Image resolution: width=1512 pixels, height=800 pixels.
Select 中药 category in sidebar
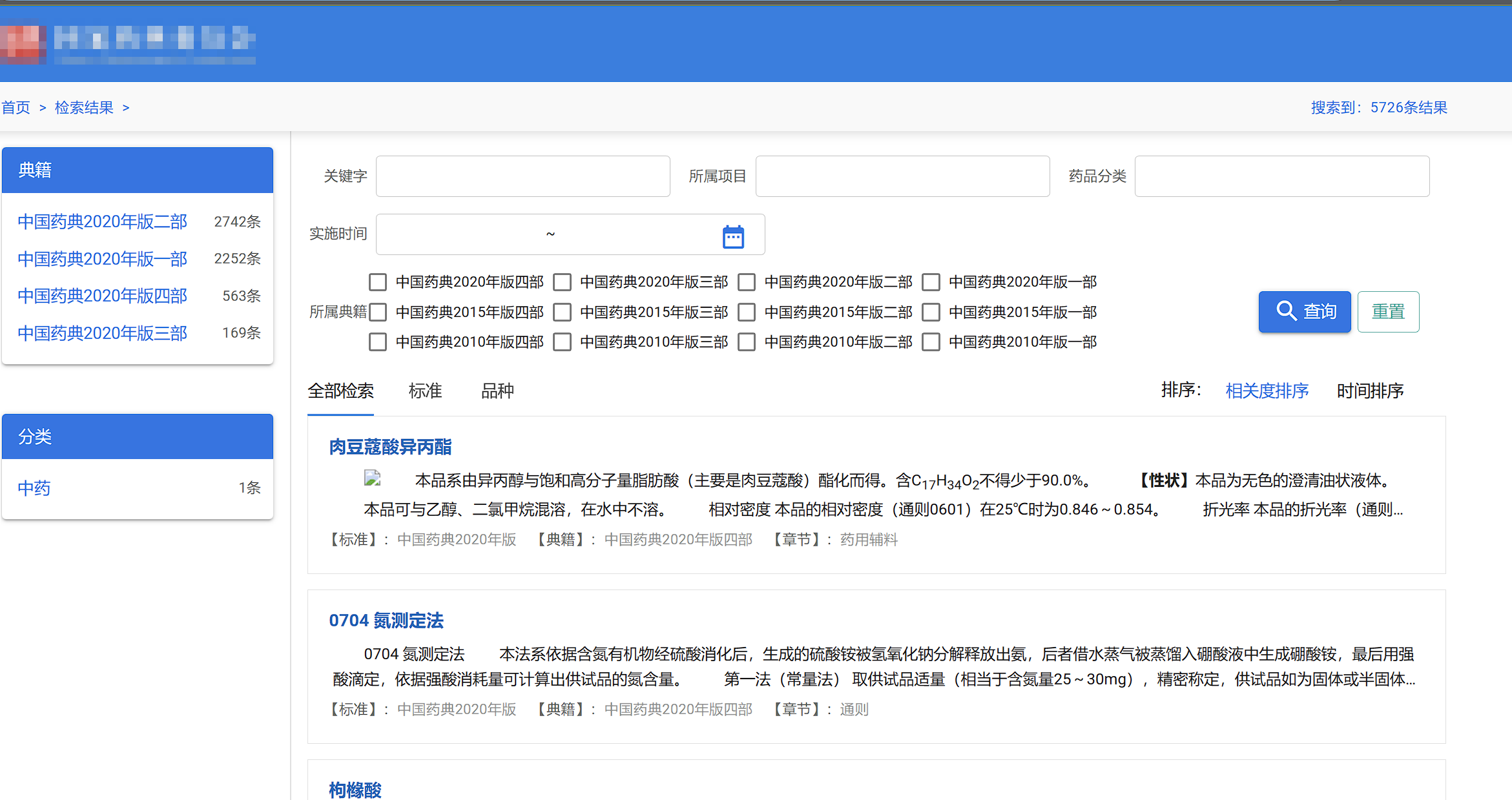pos(34,488)
